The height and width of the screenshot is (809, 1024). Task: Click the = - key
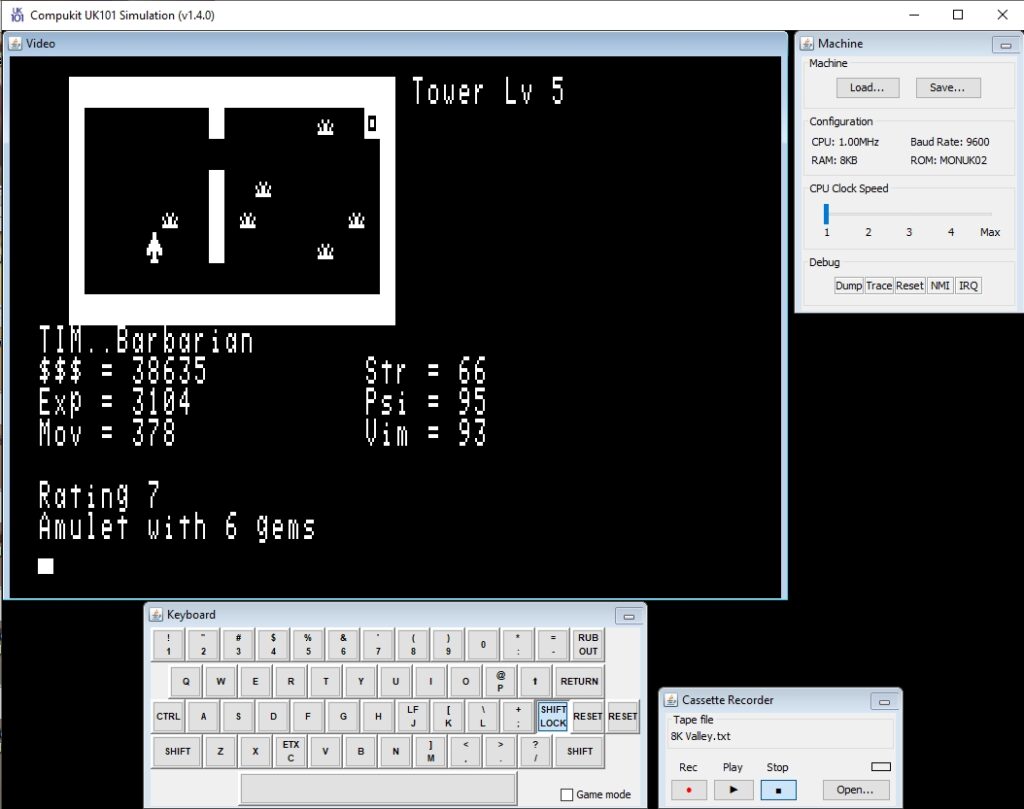tap(552, 644)
